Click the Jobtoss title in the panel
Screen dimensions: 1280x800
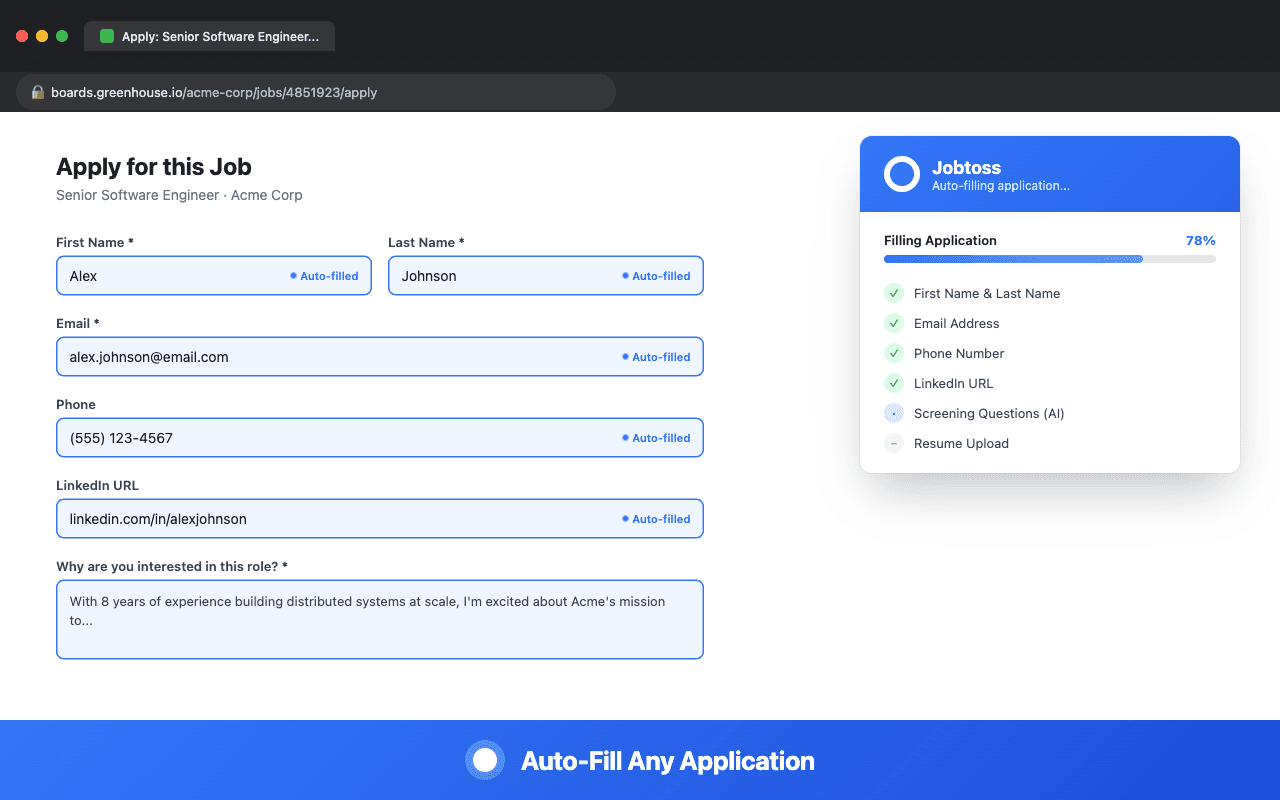click(x=966, y=168)
